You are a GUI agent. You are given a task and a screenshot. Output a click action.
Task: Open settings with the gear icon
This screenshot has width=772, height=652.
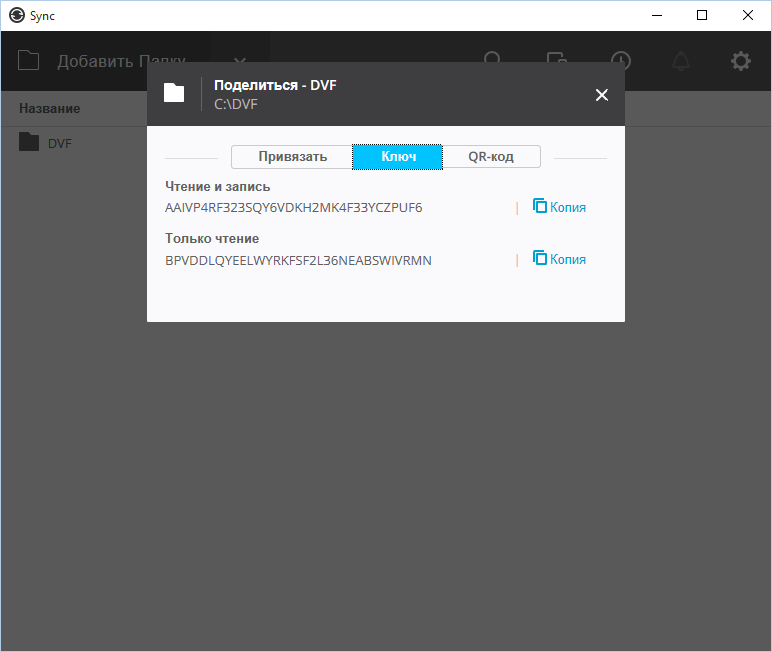click(x=740, y=61)
